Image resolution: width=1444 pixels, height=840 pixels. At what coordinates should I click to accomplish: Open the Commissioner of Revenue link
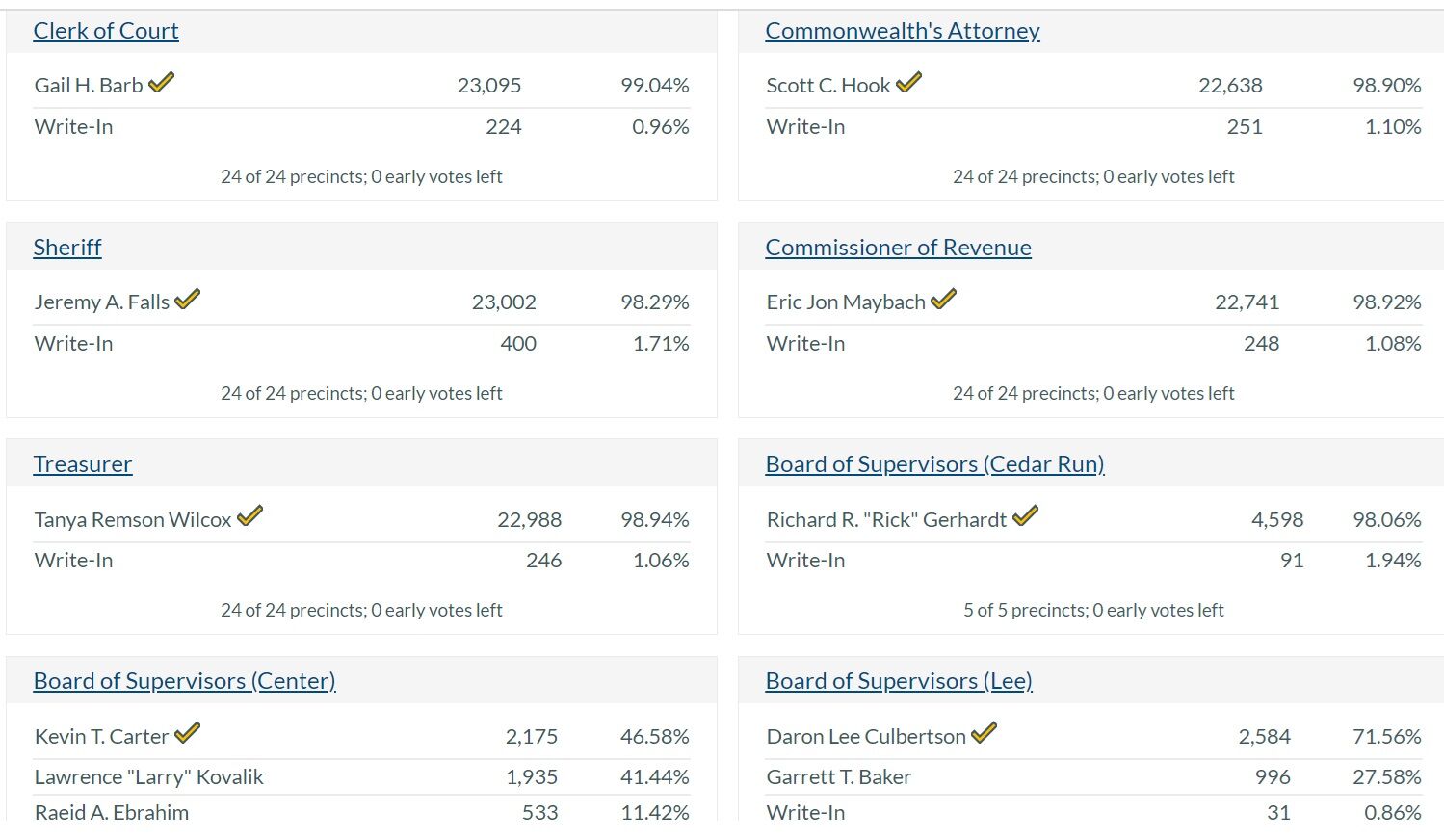[898, 247]
